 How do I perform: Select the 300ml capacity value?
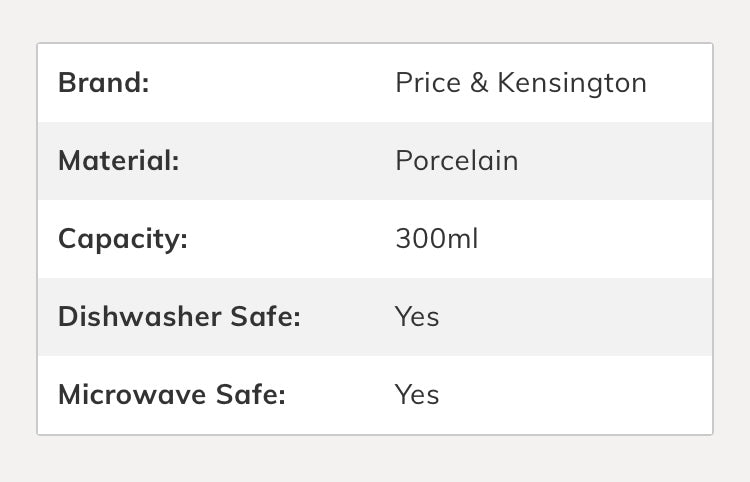coord(436,239)
